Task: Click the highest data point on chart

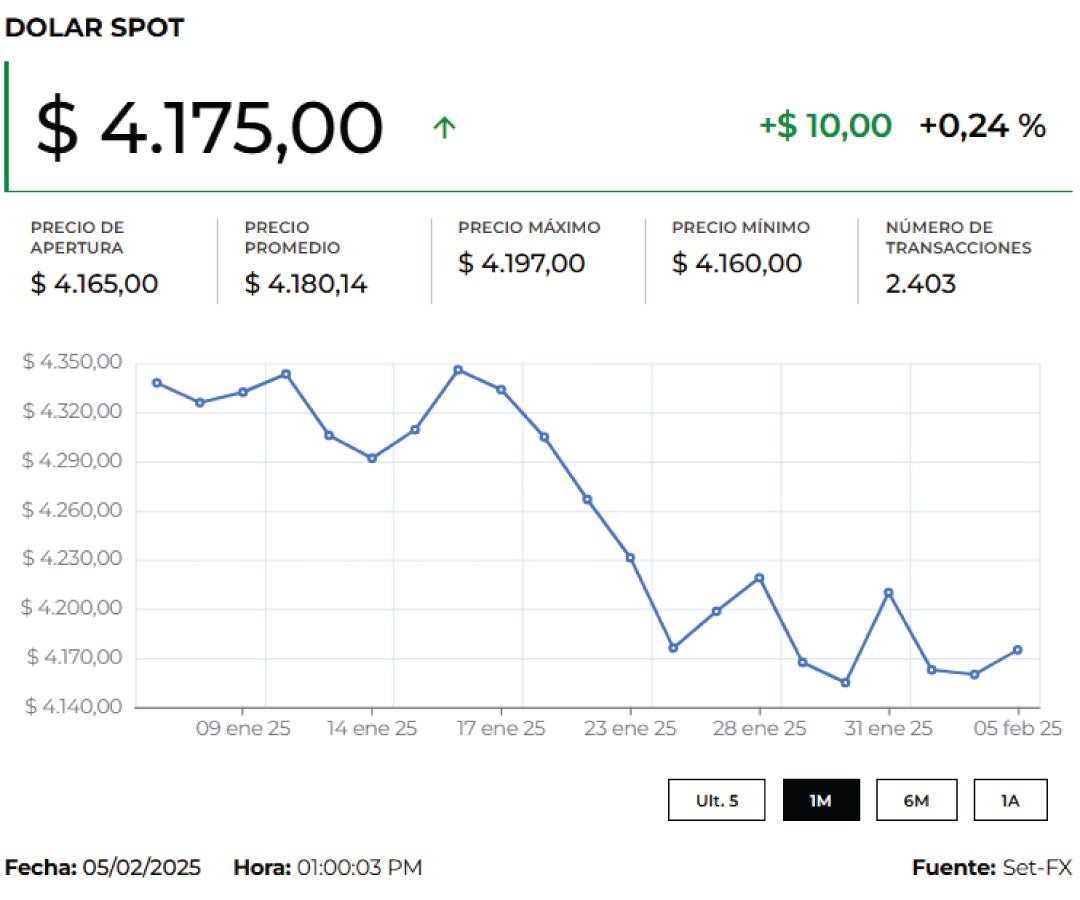Action: click(458, 370)
